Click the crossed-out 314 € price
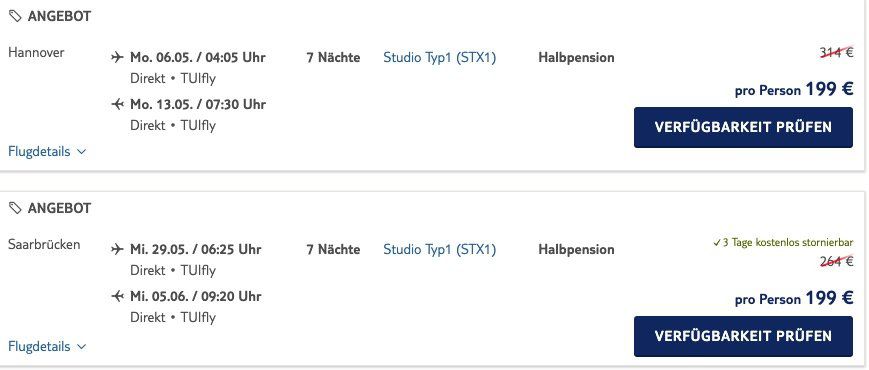 click(x=836, y=53)
